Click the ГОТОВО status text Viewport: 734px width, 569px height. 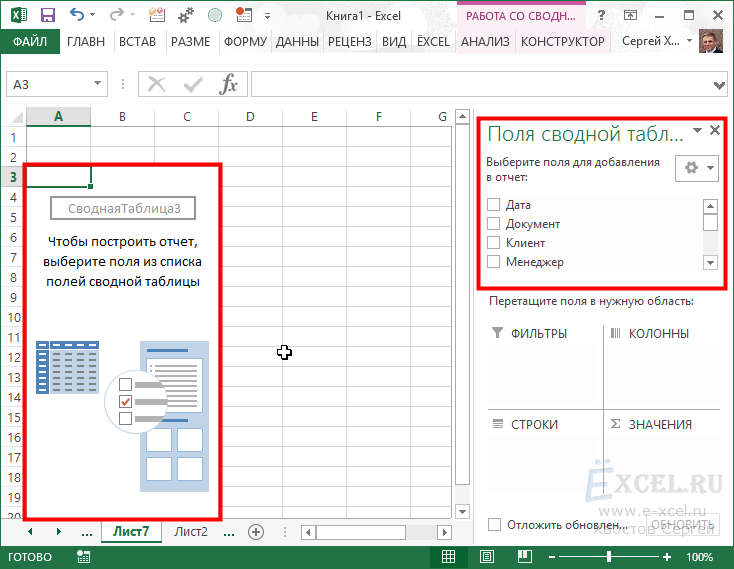tap(30, 557)
